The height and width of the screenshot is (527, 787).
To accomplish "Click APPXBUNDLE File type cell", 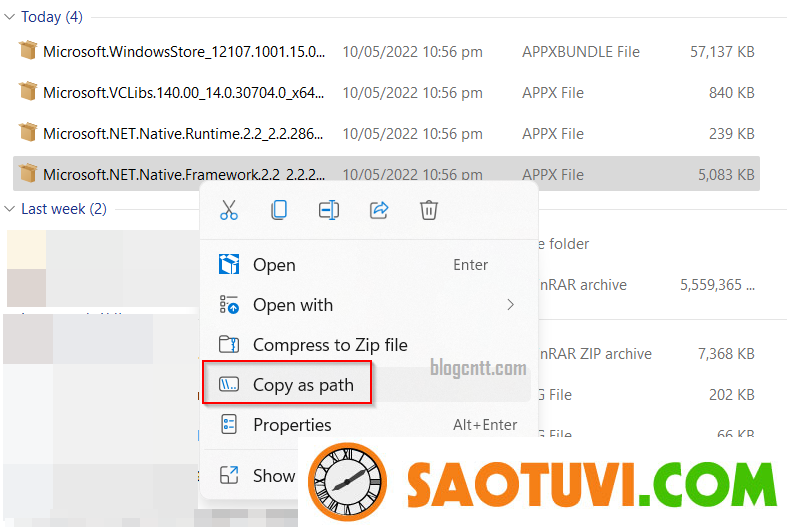I will pyautogui.click(x=581, y=52).
